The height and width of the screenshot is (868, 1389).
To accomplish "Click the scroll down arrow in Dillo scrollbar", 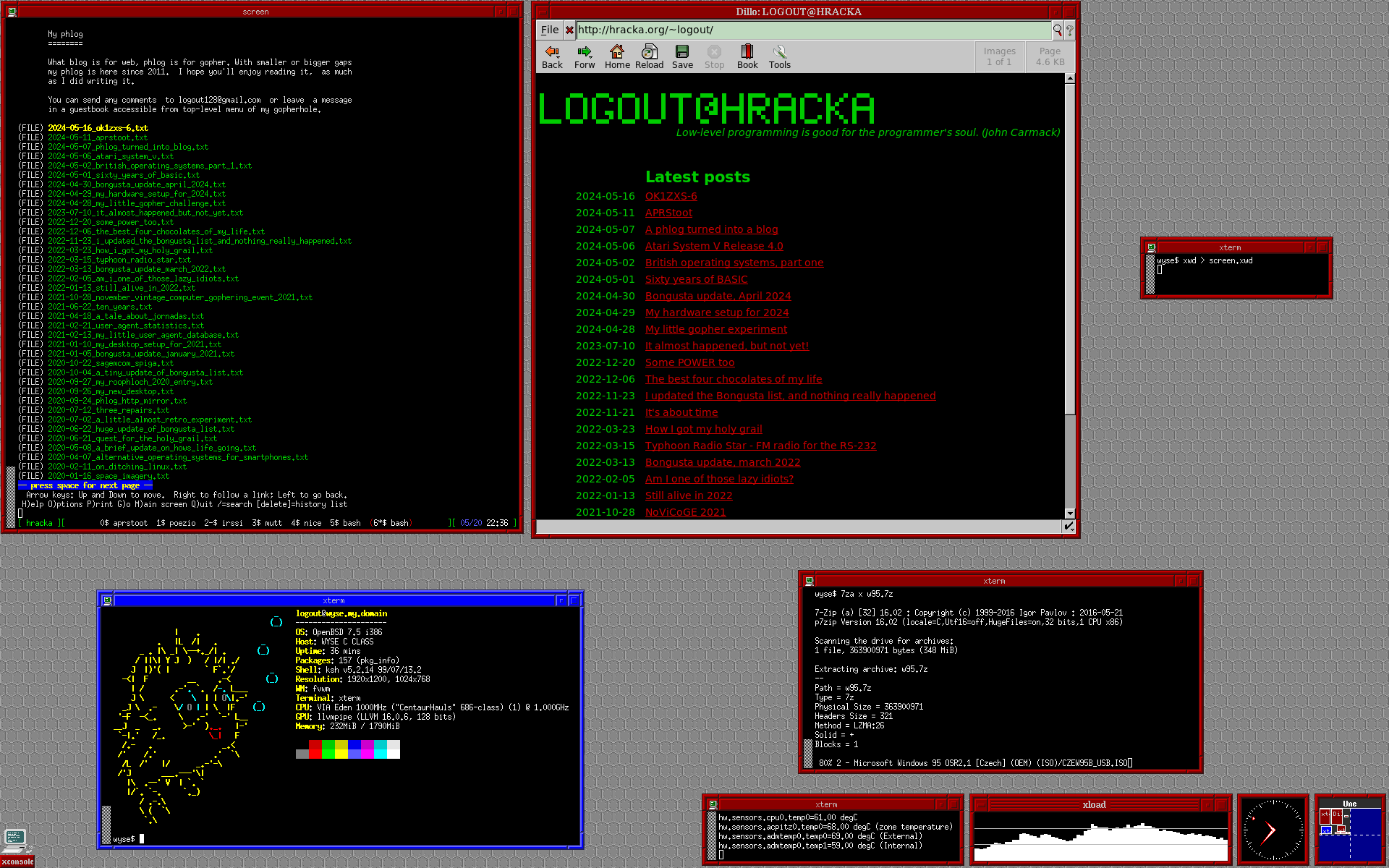I will pyautogui.click(x=1069, y=514).
